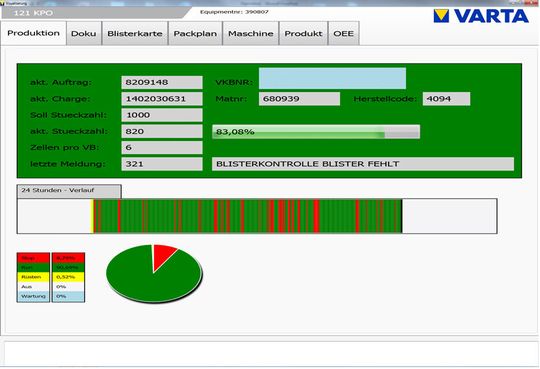
Task: Select the Maschine tab
Action: 250,33
